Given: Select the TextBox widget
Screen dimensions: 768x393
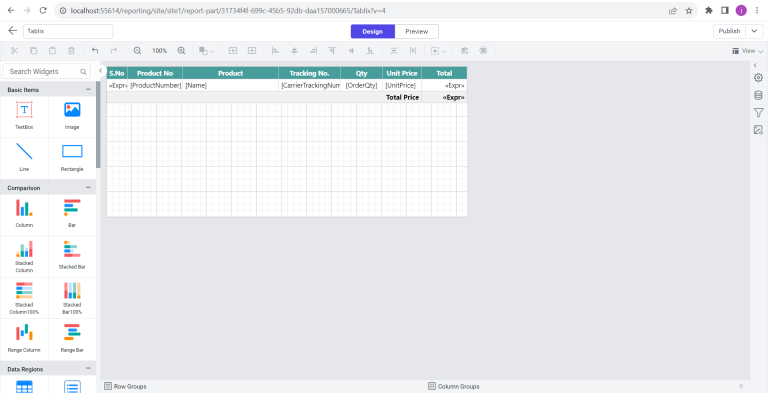Looking at the screenshot, I should 24,116.
